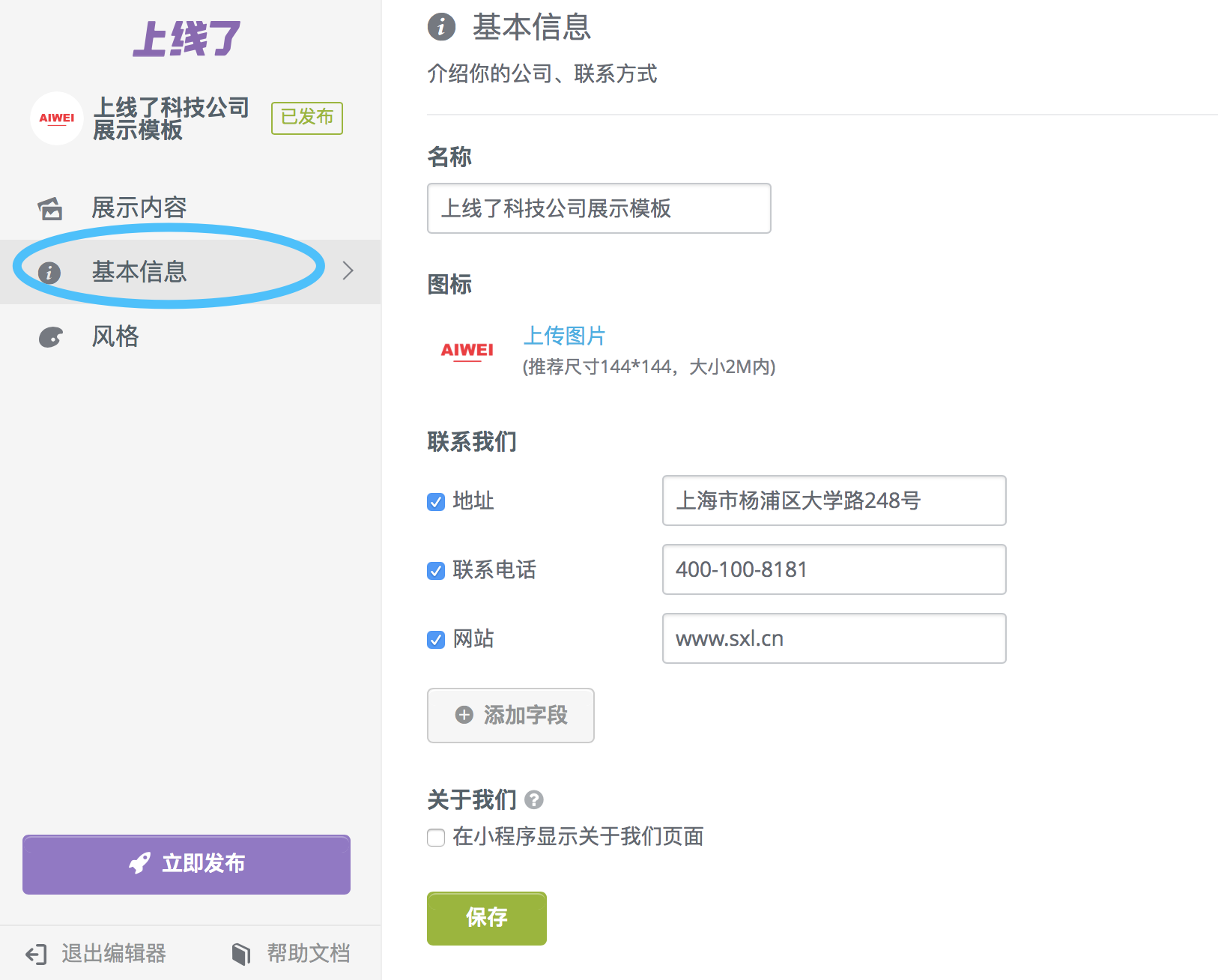
Task: Click the 展示内容 picture icon
Action: pyautogui.click(x=50, y=208)
